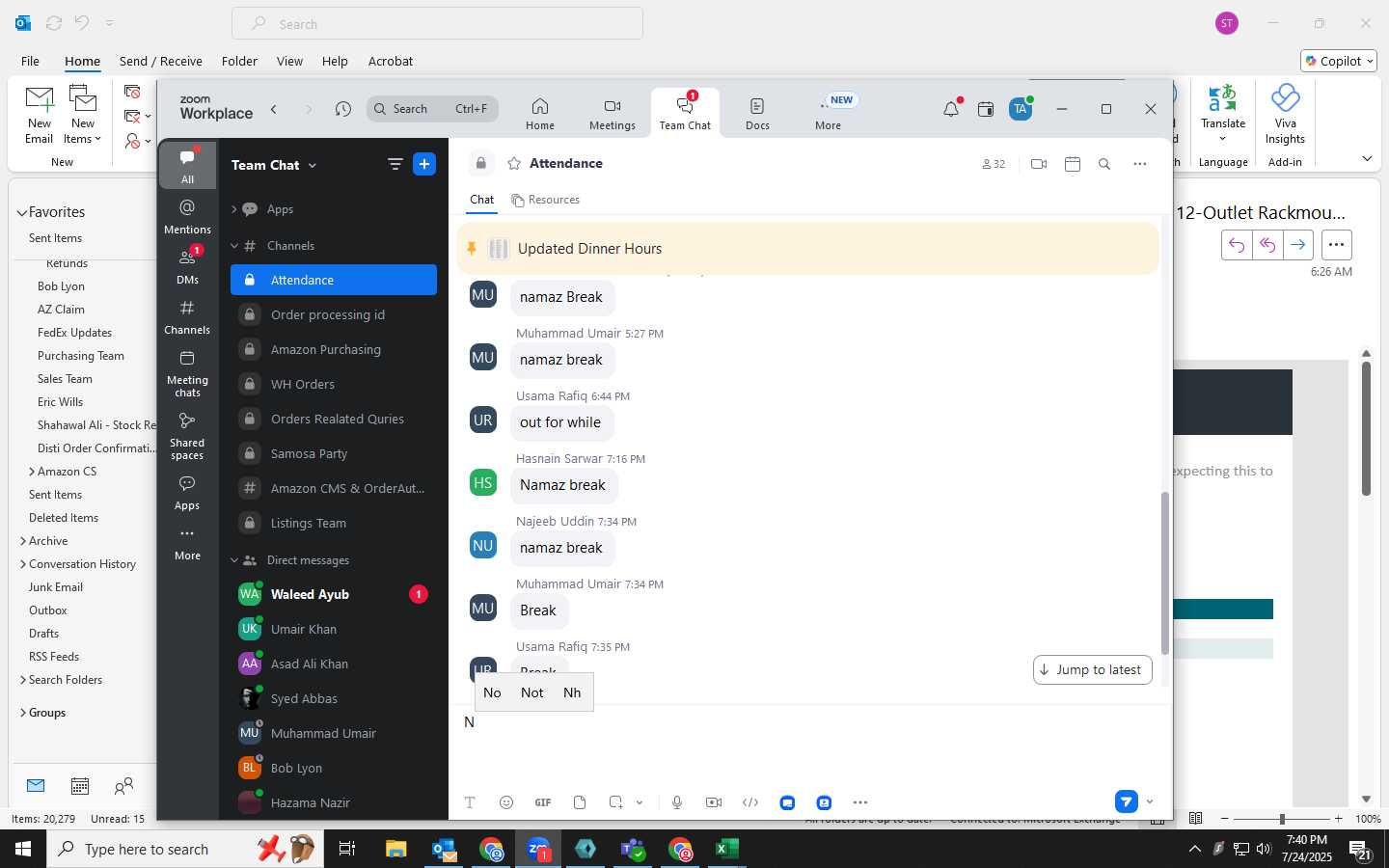This screenshot has height=868, width=1389.
Task: Open emoji picker in message toolbar
Action: pyautogui.click(x=506, y=802)
